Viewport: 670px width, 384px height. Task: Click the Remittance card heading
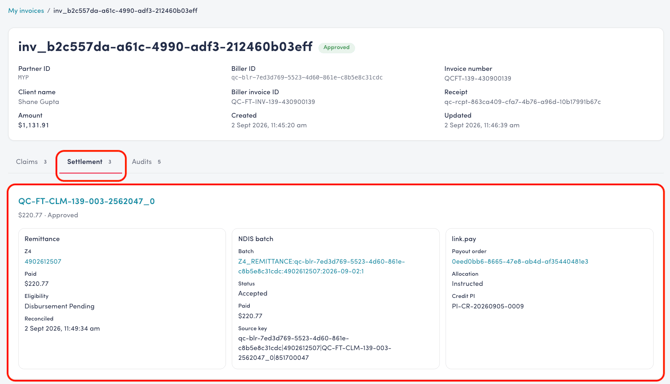click(x=42, y=239)
